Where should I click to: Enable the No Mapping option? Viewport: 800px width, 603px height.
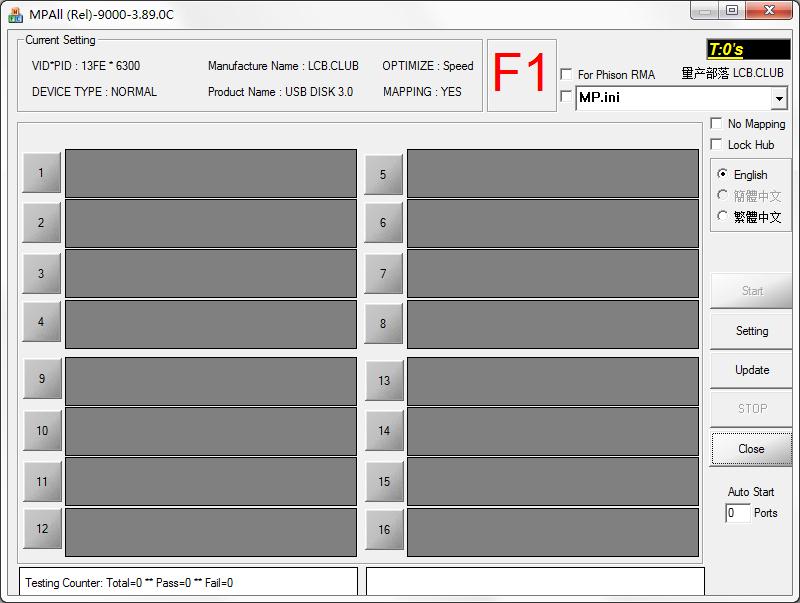(716, 123)
